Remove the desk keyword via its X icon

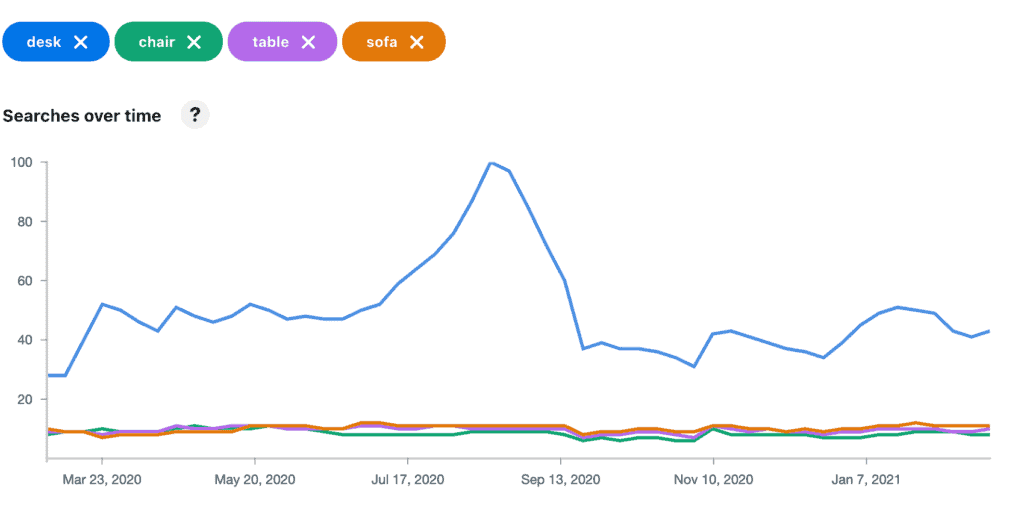[81, 42]
